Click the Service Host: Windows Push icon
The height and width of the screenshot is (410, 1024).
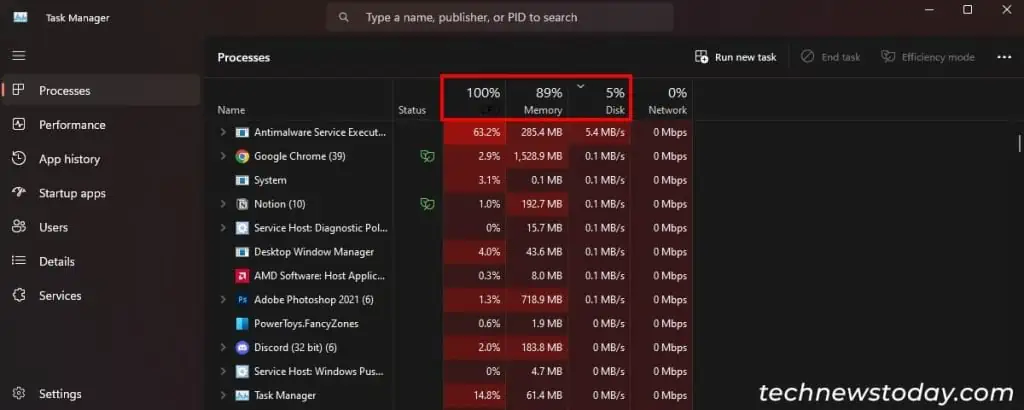tap(242, 371)
